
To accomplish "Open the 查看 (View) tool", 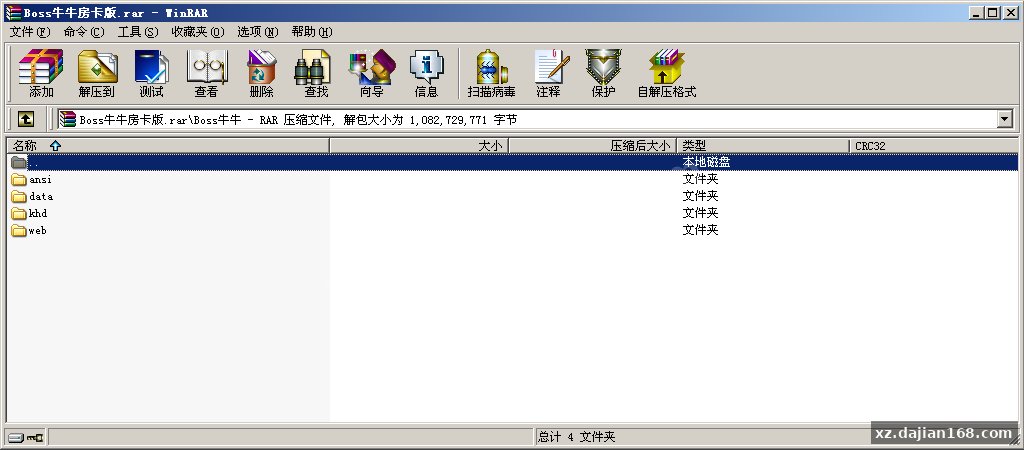I will (206, 73).
